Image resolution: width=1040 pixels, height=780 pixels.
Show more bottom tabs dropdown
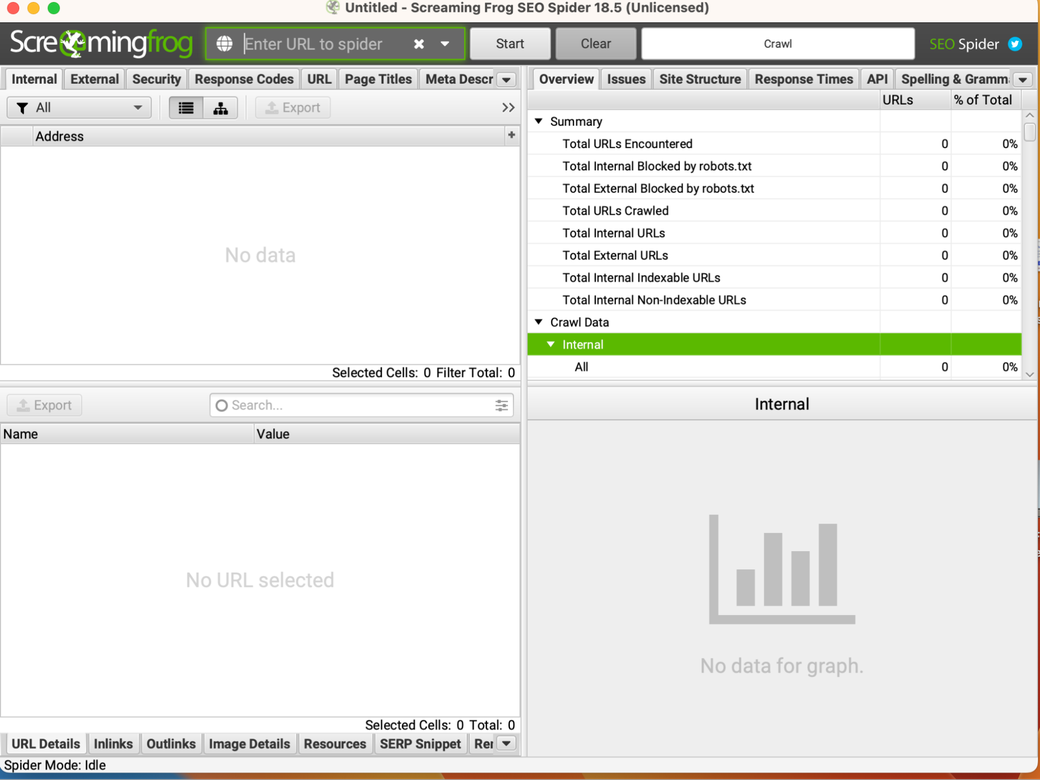(507, 744)
